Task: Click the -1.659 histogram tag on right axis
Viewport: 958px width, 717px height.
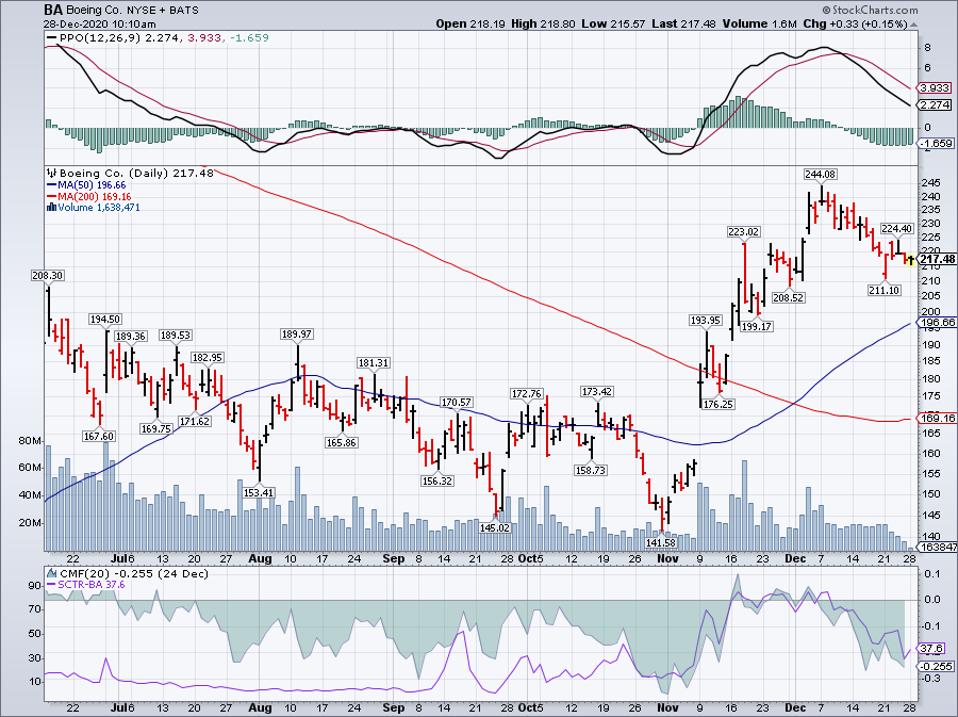Action: click(x=935, y=144)
